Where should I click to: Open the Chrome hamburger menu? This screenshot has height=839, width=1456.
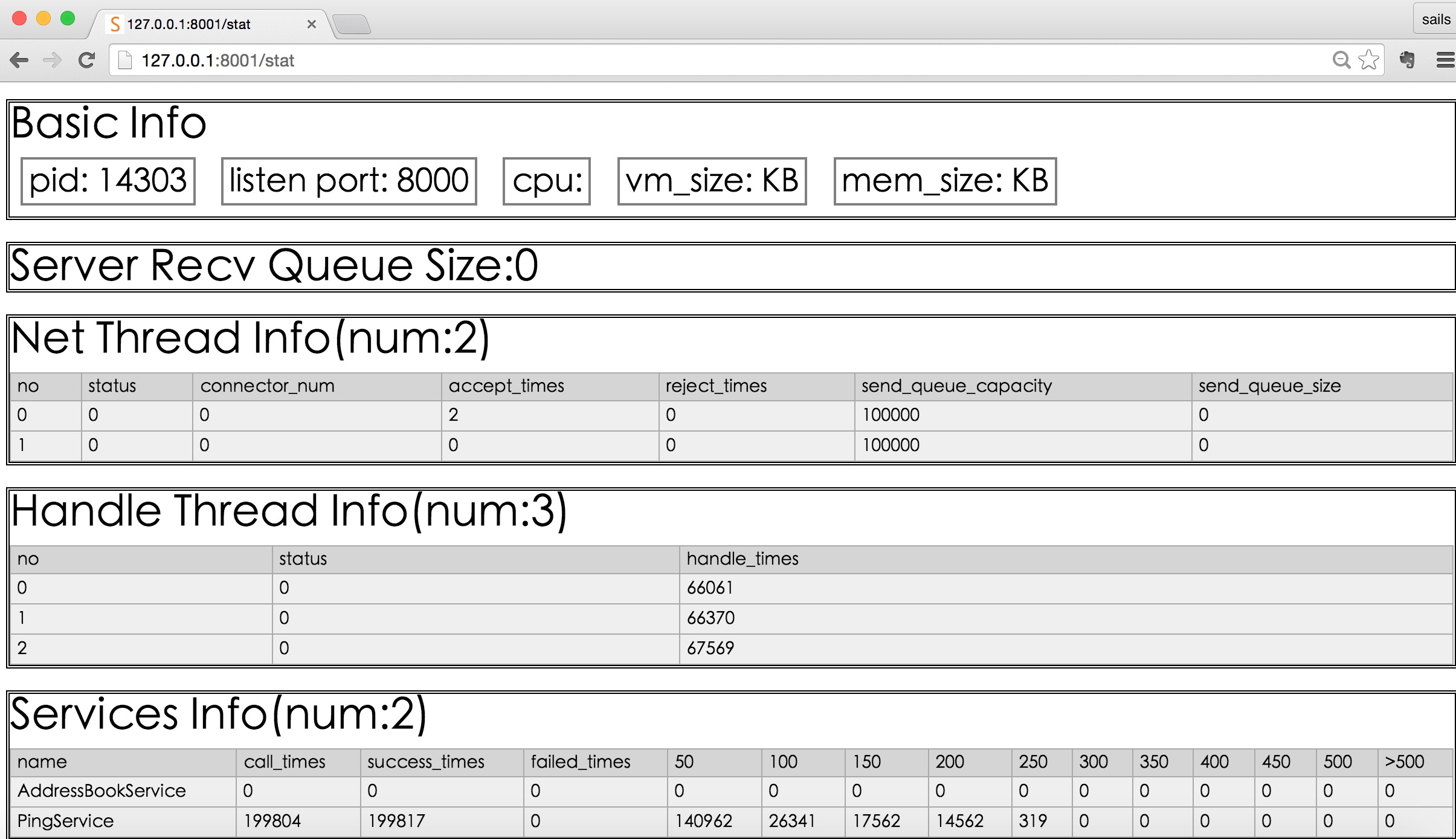click(x=1445, y=60)
